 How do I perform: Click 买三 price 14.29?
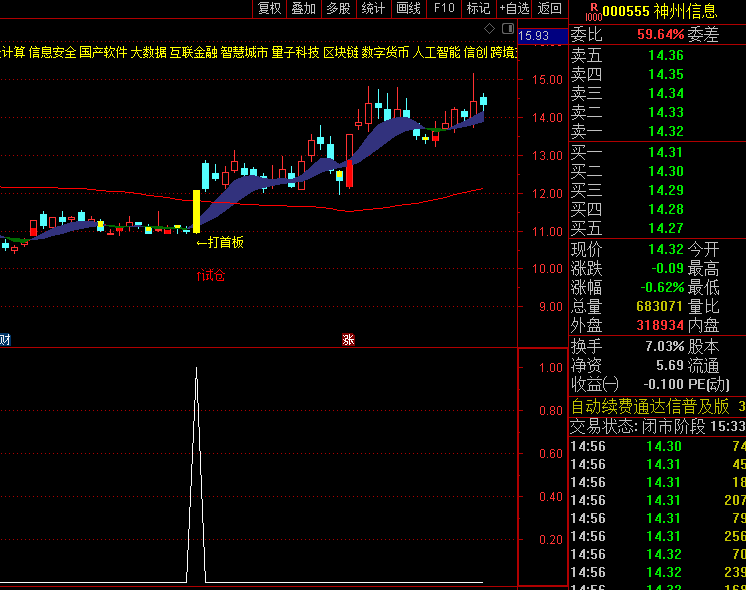[666, 191]
